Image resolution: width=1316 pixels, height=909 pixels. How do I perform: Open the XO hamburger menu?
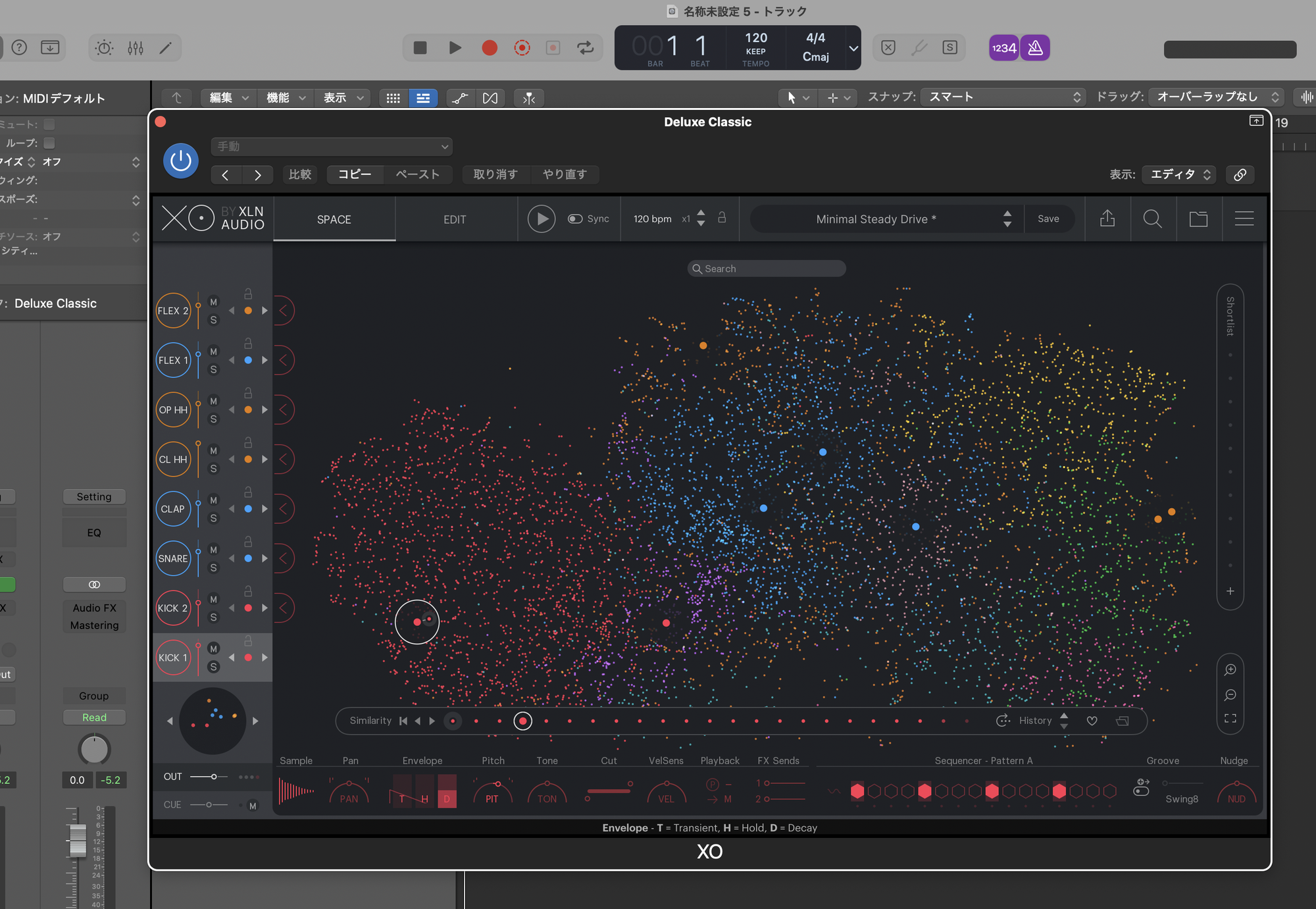pyautogui.click(x=1244, y=219)
